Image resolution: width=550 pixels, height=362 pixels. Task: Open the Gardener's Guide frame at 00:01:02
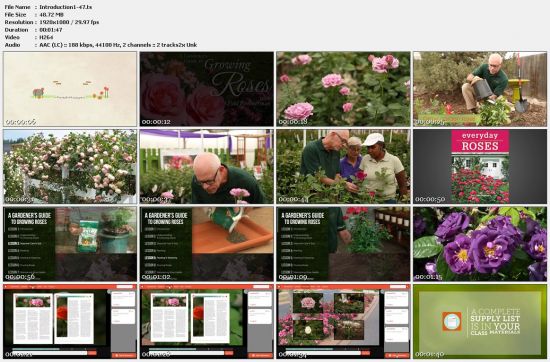coord(207,244)
